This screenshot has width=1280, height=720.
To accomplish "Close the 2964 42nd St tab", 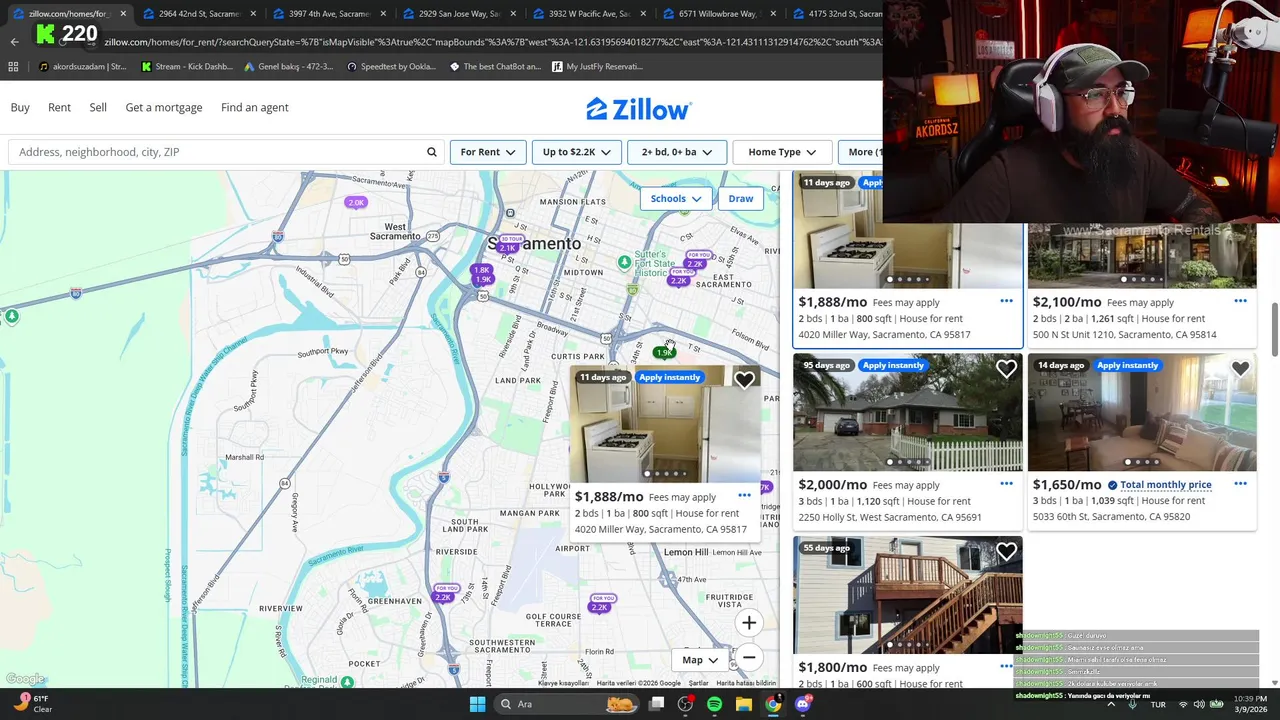I will (253, 14).
